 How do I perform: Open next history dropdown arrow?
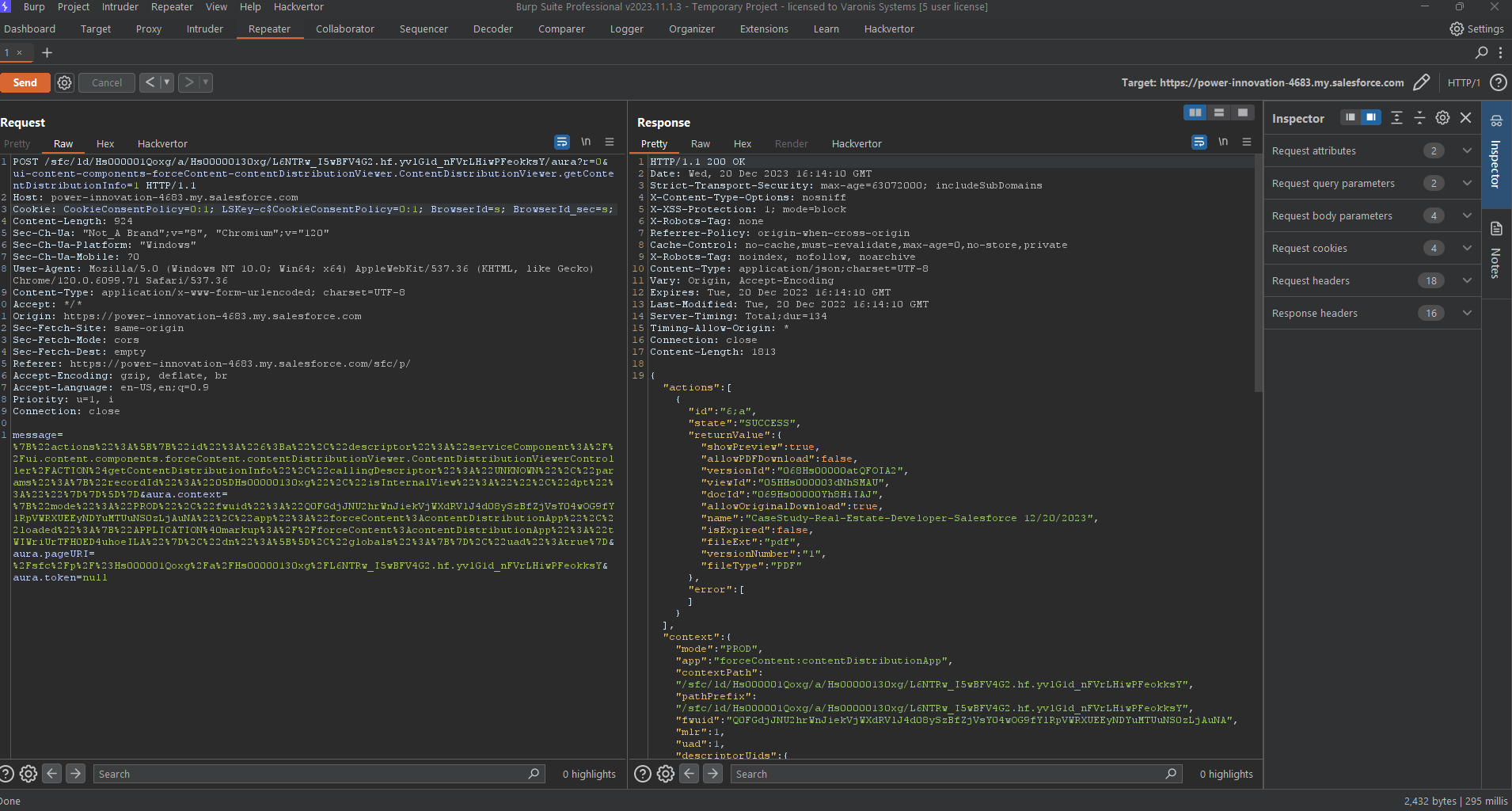point(206,82)
